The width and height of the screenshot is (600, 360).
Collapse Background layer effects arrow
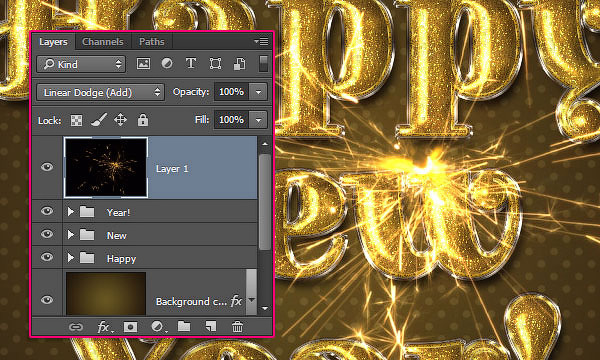coord(251,300)
